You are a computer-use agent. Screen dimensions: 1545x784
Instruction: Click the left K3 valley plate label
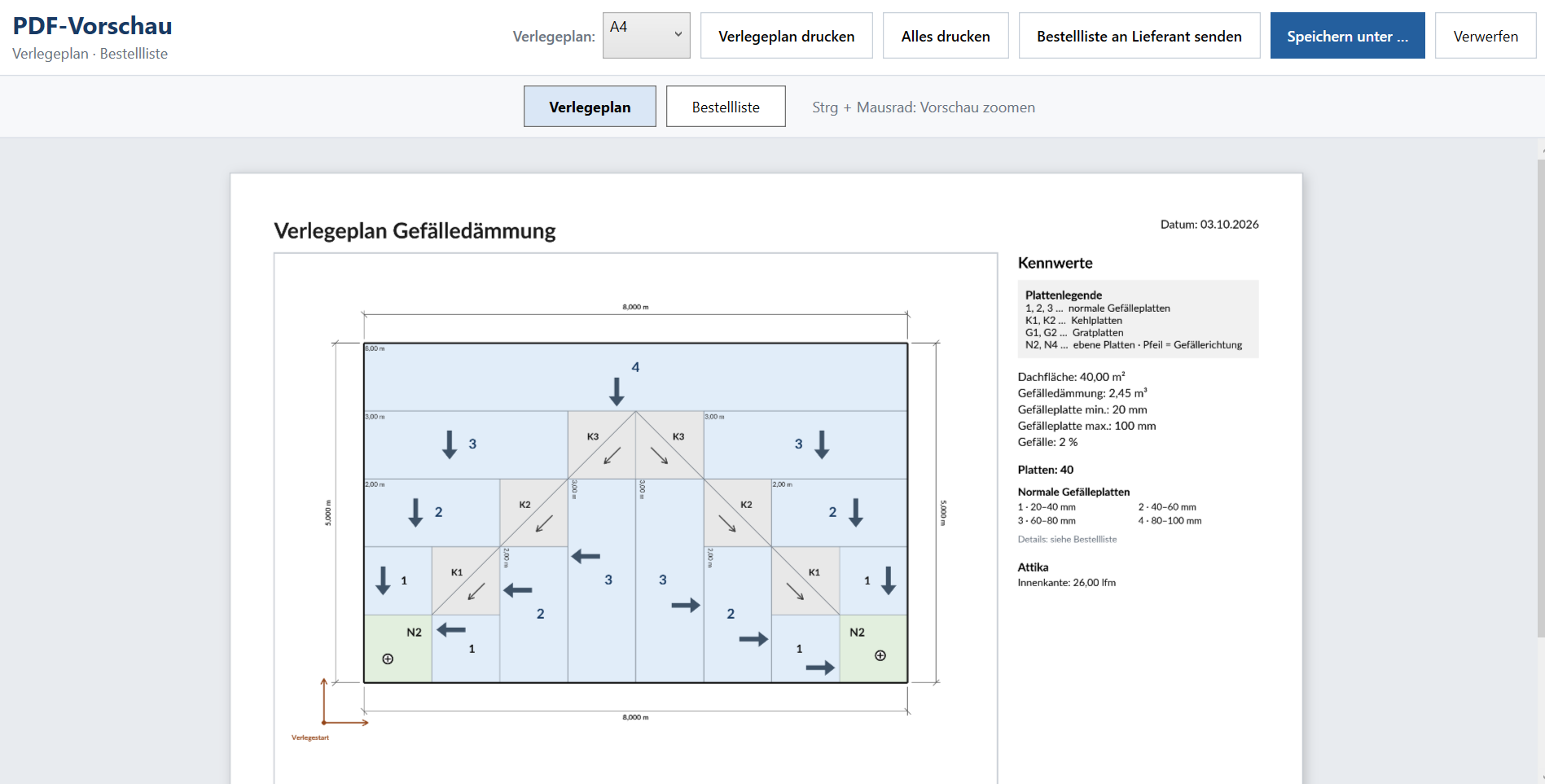(593, 436)
